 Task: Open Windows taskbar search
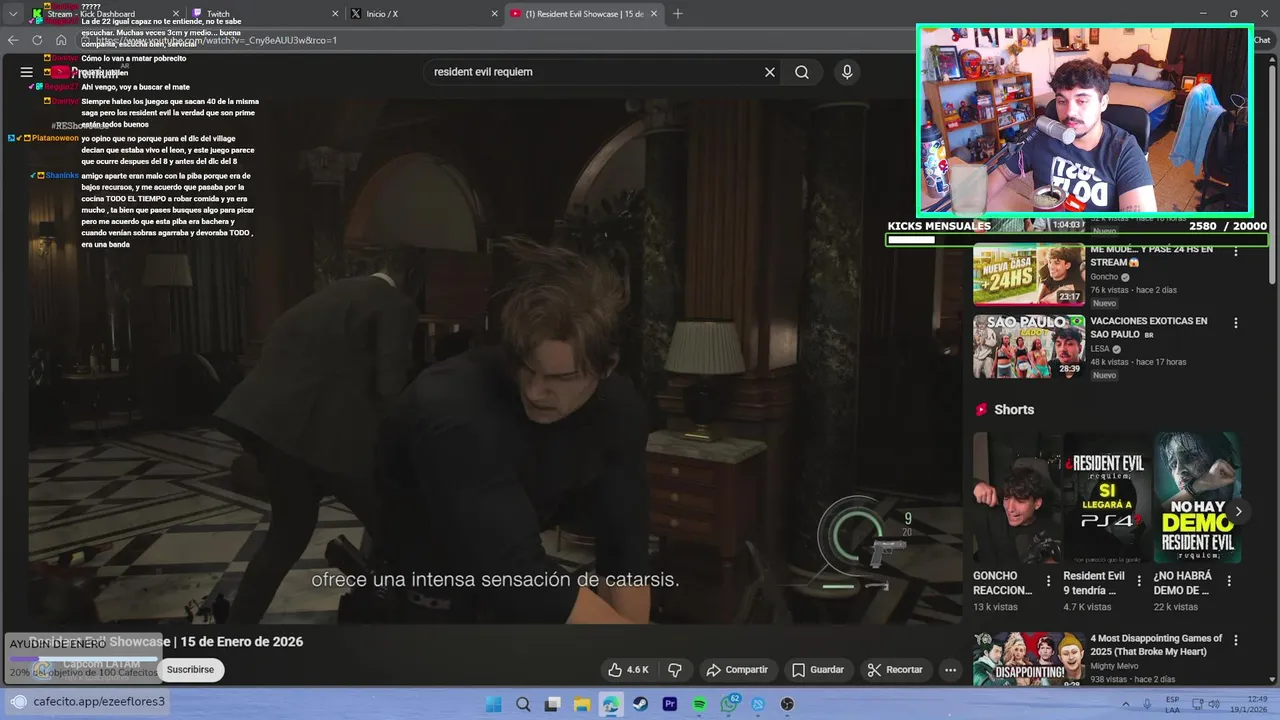point(523,704)
